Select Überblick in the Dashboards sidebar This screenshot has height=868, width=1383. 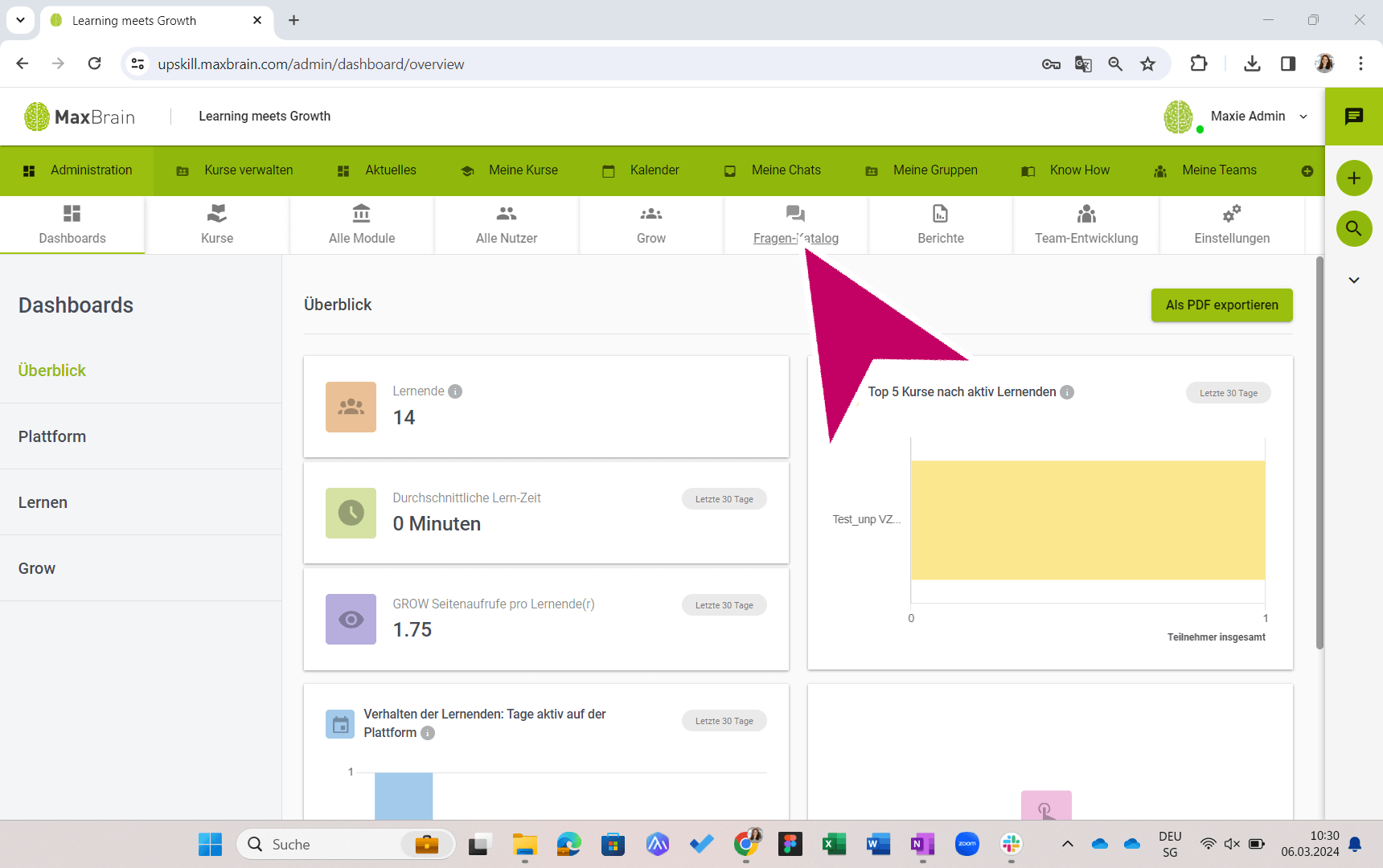pyautogui.click(x=52, y=371)
